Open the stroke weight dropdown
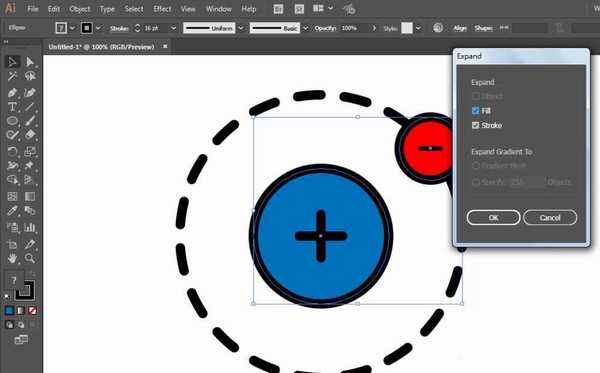Viewport: 600px width, 373px height. coord(173,28)
